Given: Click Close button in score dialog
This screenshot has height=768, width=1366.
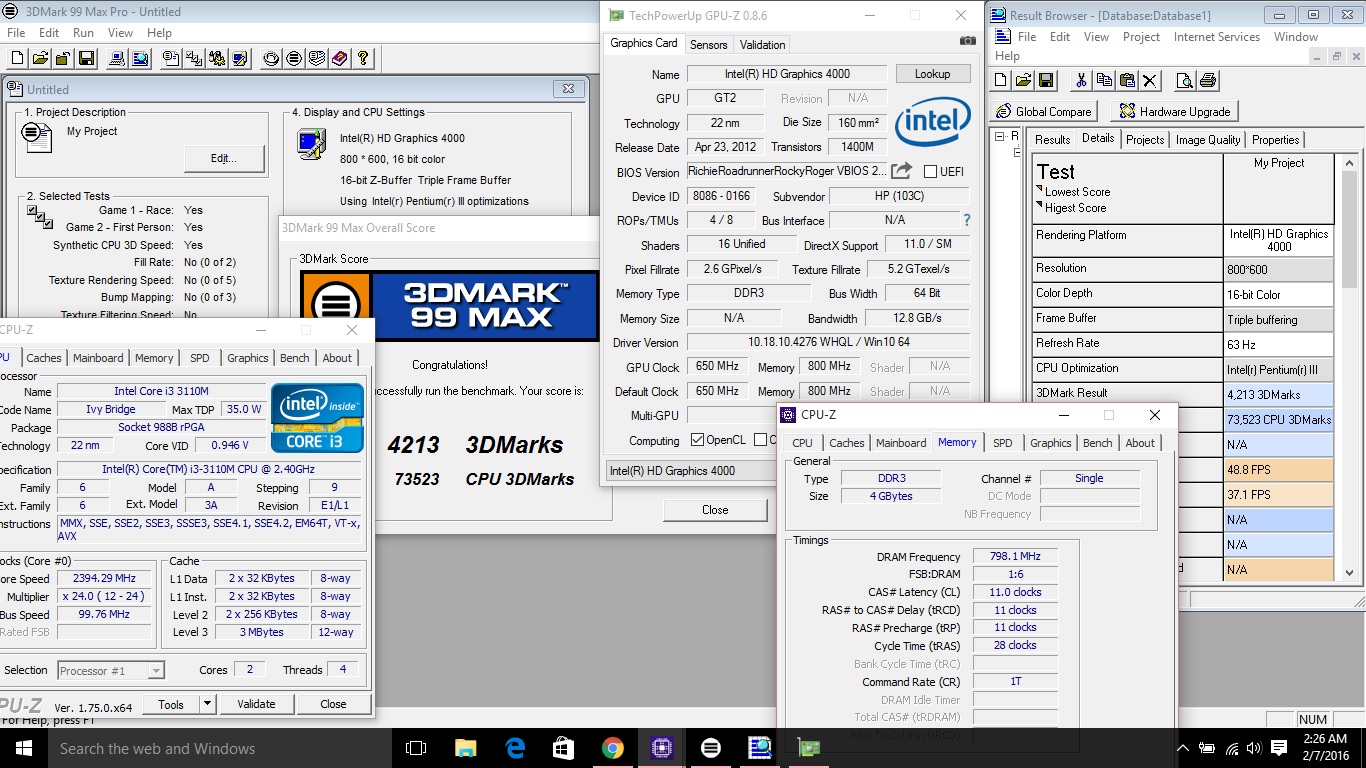Looking at the screenshot, I should click(715, 510).
